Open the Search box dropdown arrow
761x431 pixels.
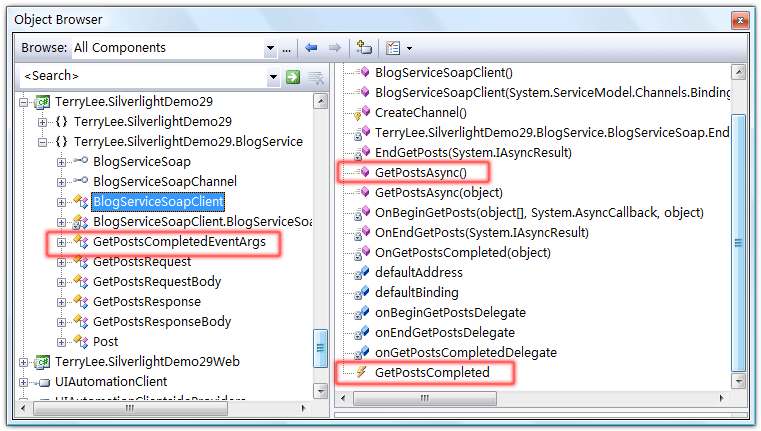(x=273, y=77)
